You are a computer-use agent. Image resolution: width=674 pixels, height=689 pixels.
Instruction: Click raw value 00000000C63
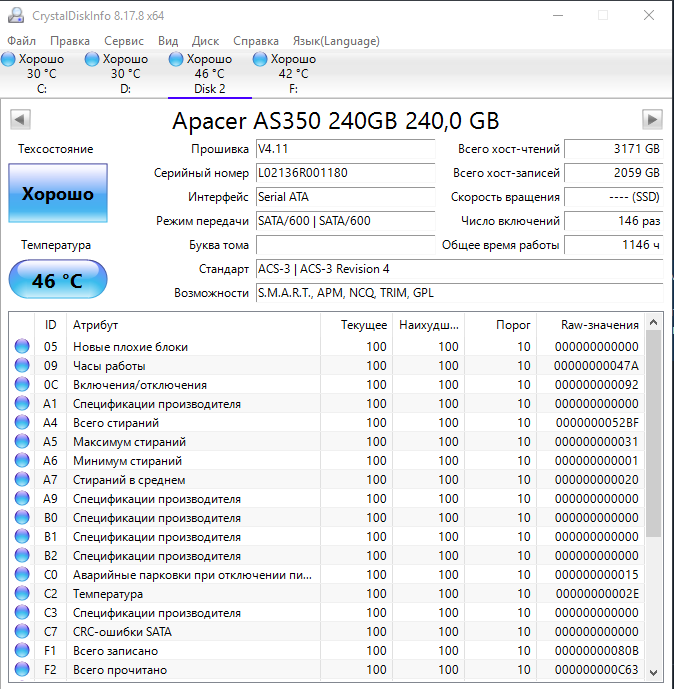click(596, 670)
